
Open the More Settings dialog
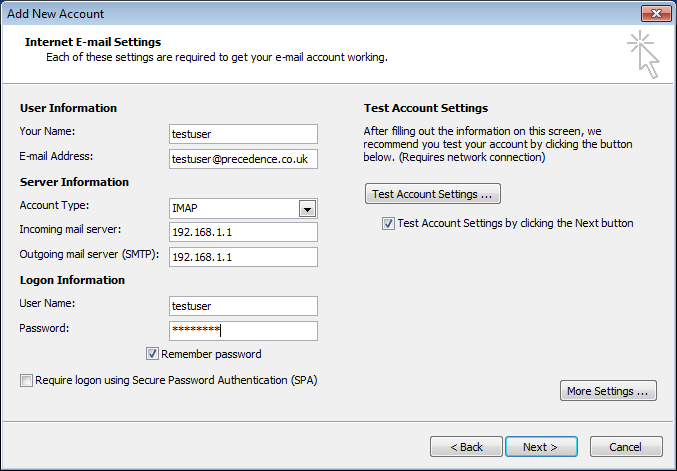point(608,391)
